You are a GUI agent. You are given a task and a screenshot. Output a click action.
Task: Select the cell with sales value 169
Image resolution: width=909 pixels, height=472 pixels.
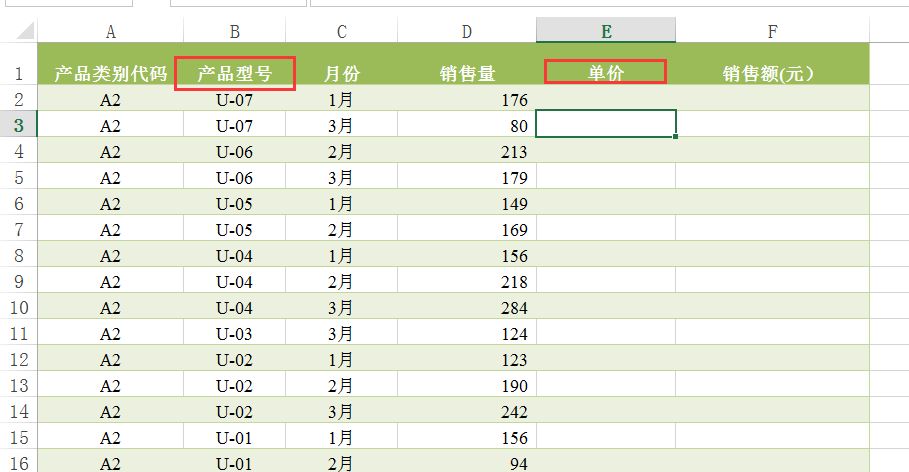click(x=467, y=230)
